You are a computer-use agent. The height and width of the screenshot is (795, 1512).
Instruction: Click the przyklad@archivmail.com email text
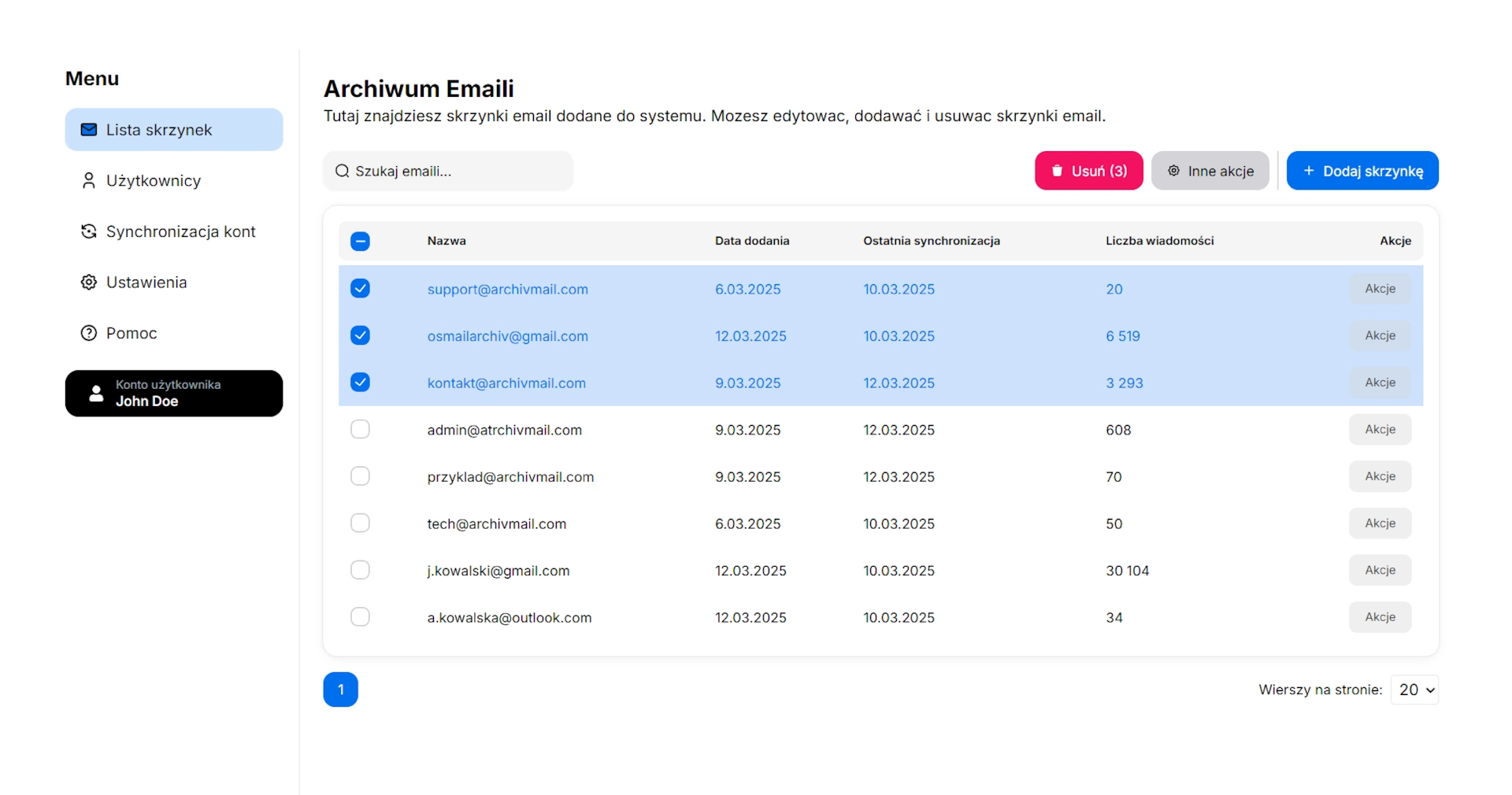click(x=510, y=477)
